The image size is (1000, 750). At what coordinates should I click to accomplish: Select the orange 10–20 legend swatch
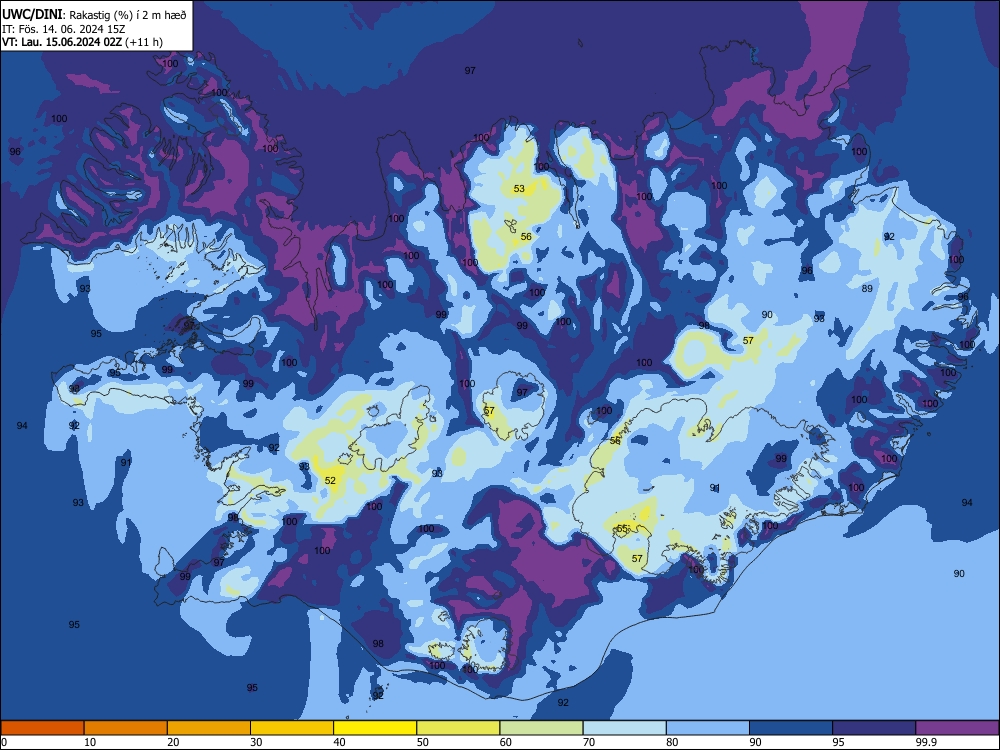pos(126,728)
